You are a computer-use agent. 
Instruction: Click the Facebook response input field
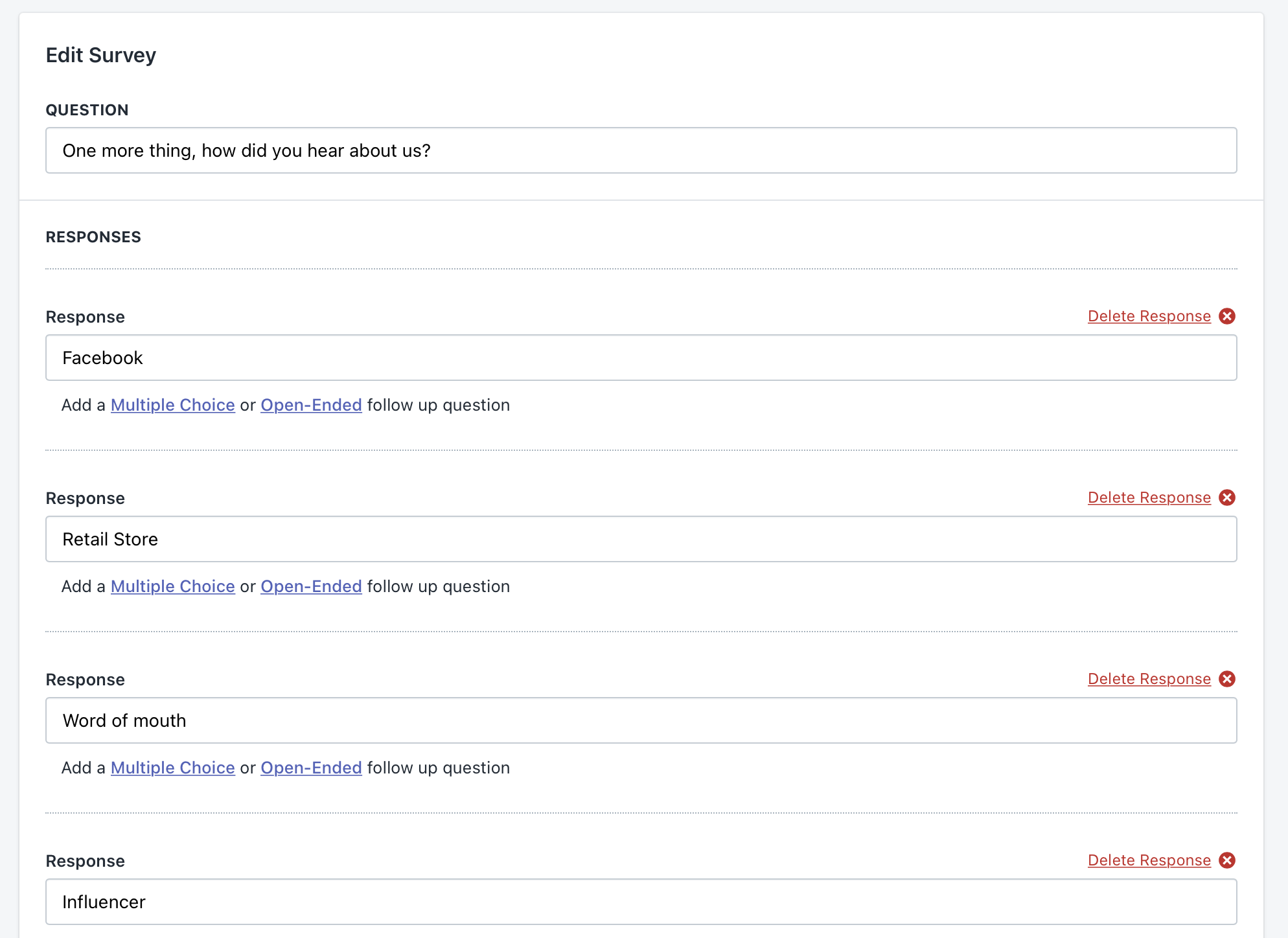point(641,358)
